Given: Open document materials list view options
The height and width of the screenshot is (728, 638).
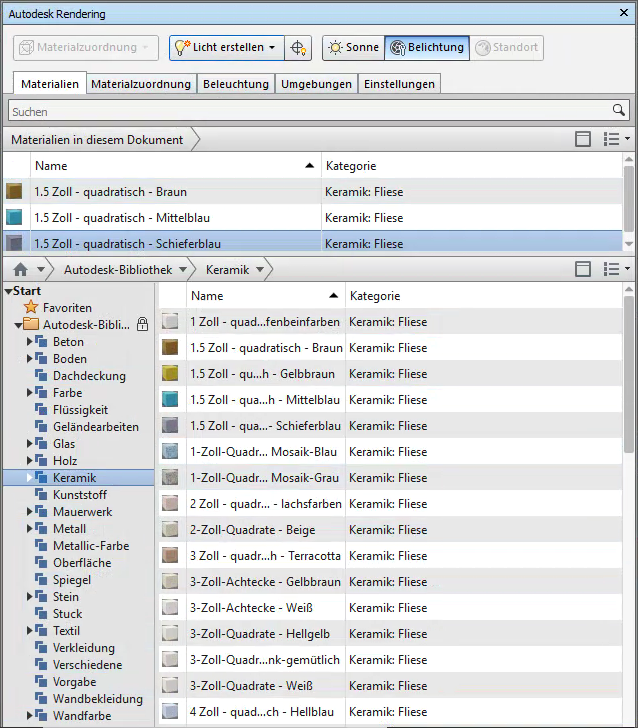Looking at the screenshot, I should [x=617, y=139].
